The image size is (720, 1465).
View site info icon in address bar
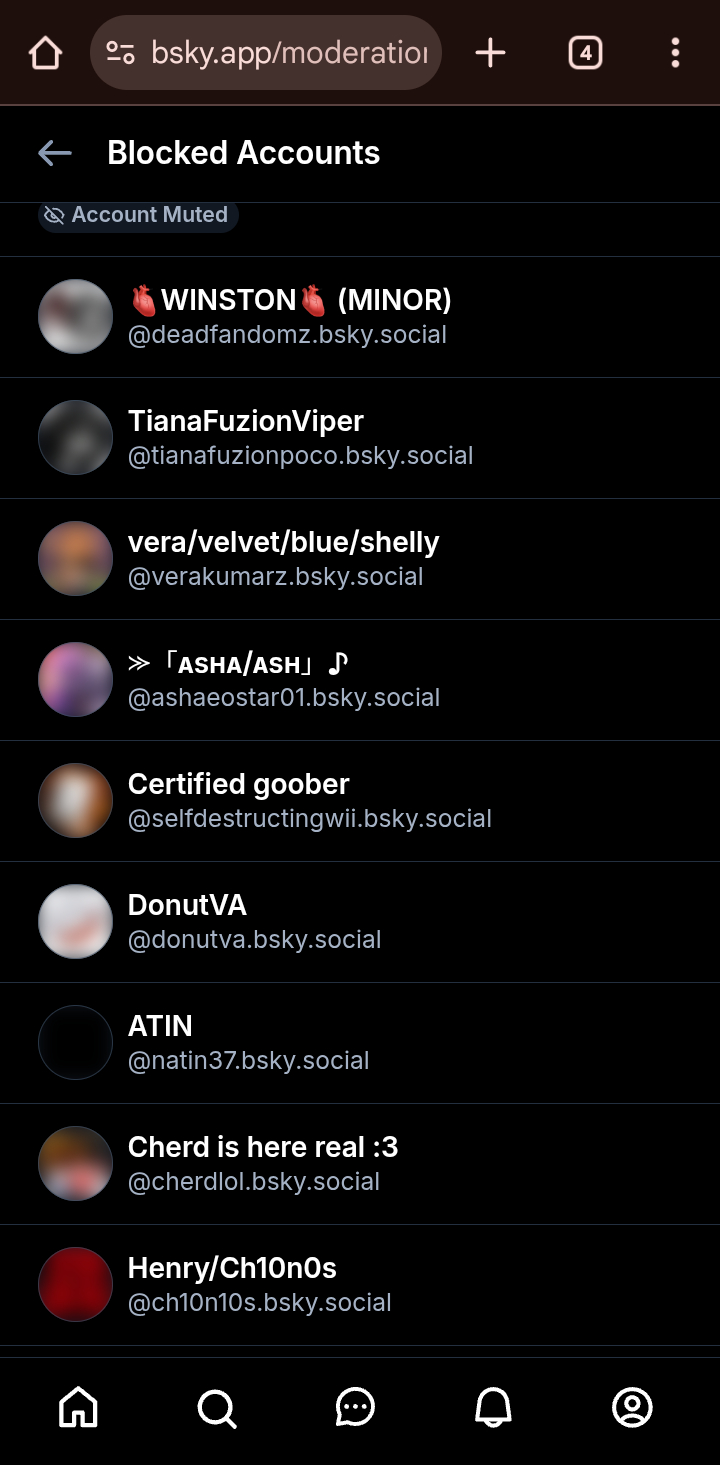click(x=121, y=53)
